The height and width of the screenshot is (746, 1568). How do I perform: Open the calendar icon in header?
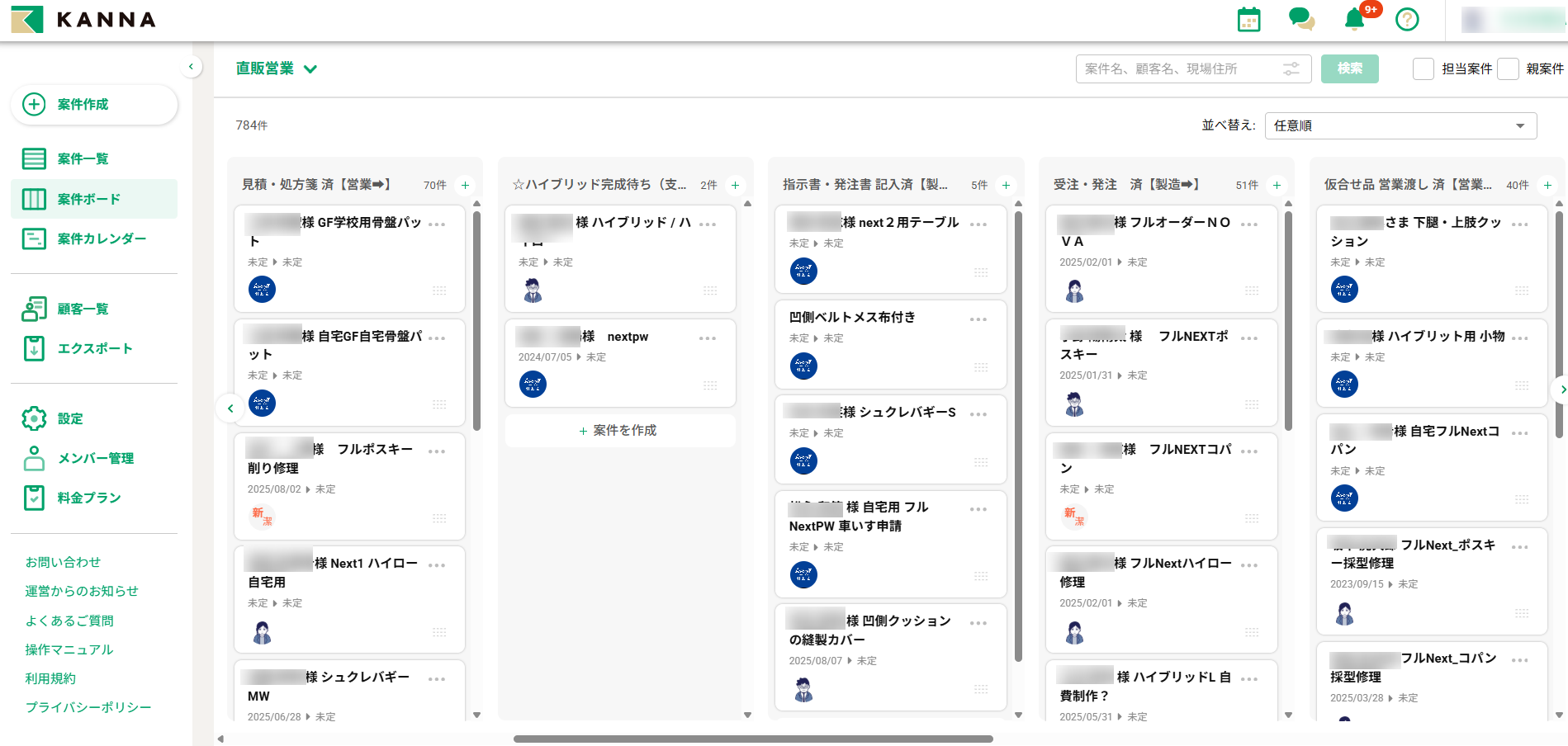[x=1248, y=19]
